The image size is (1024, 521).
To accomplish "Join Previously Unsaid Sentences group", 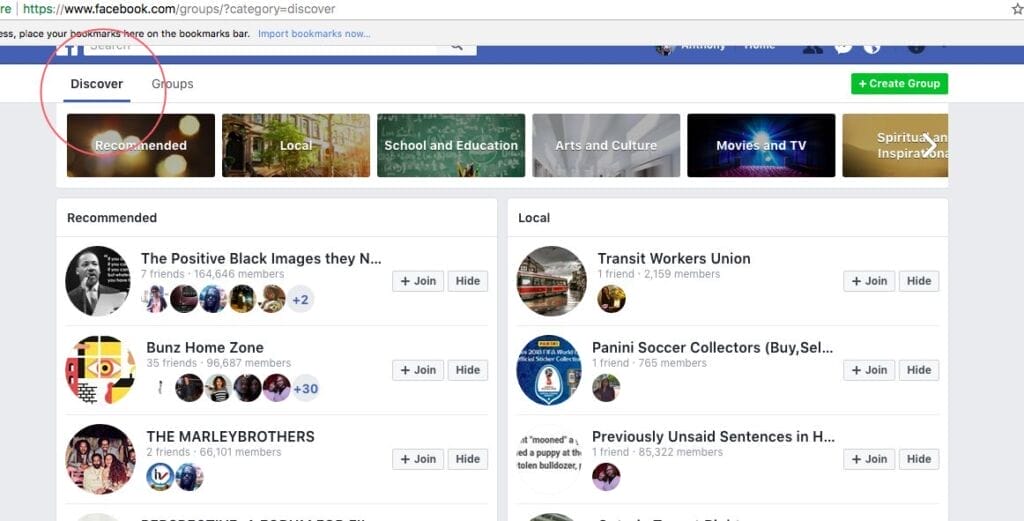I will point(869,459).
